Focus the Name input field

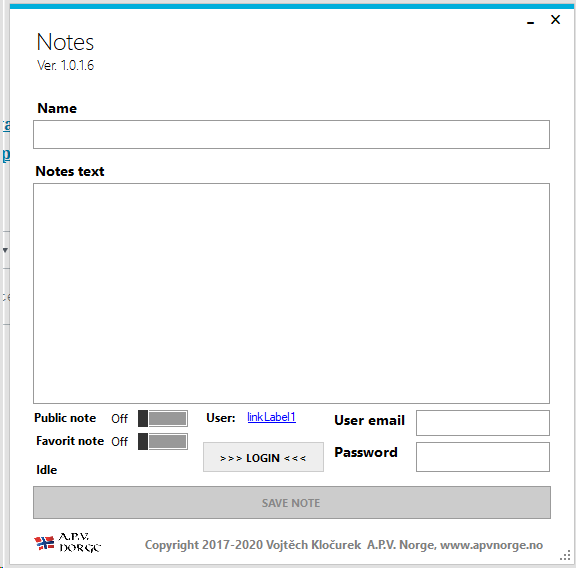coord(291,134)
